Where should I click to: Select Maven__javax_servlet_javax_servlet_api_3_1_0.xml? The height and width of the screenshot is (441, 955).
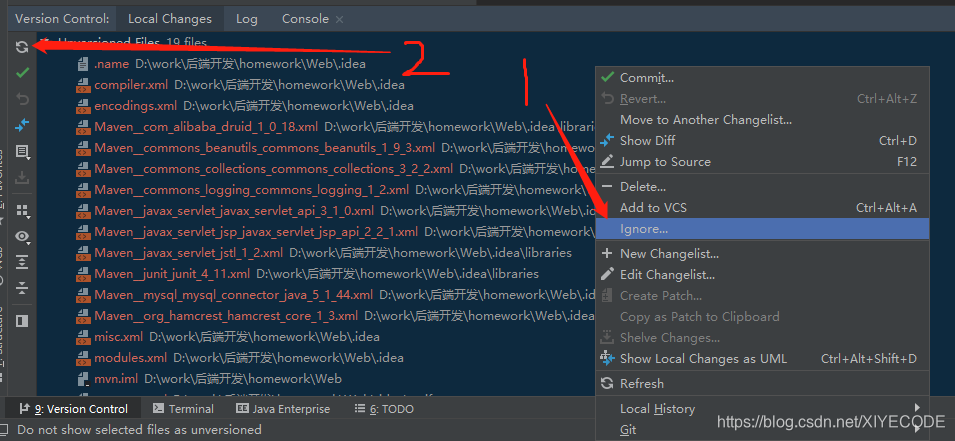tap(234, 211)
